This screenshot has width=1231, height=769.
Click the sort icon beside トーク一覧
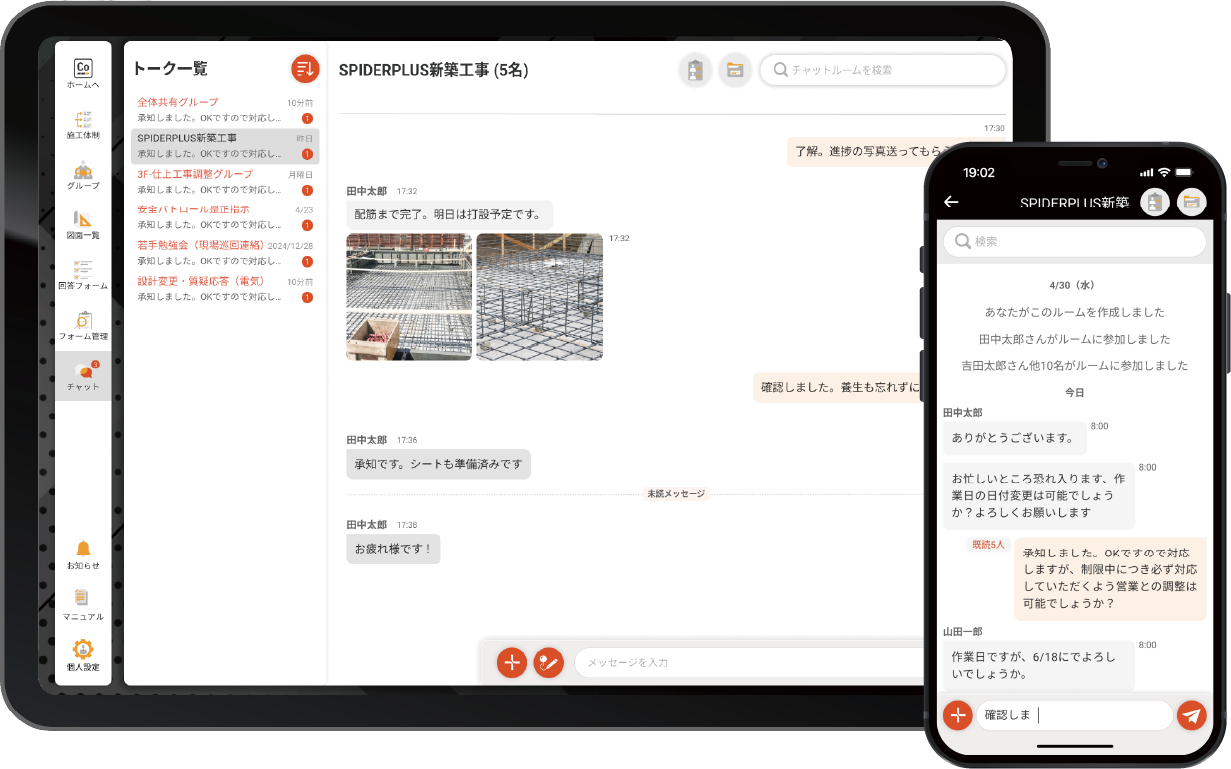click(x=305, y=68)
